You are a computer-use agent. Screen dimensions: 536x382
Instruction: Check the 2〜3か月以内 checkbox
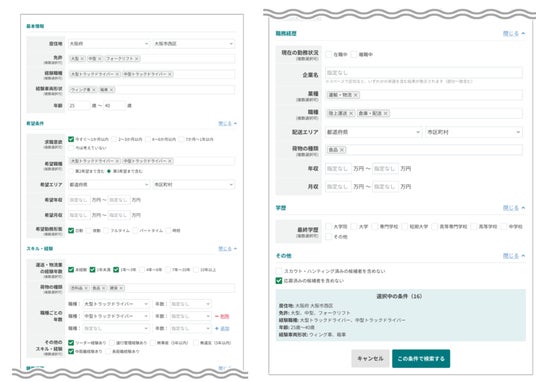pyautogui.click(x=114, y=139)
